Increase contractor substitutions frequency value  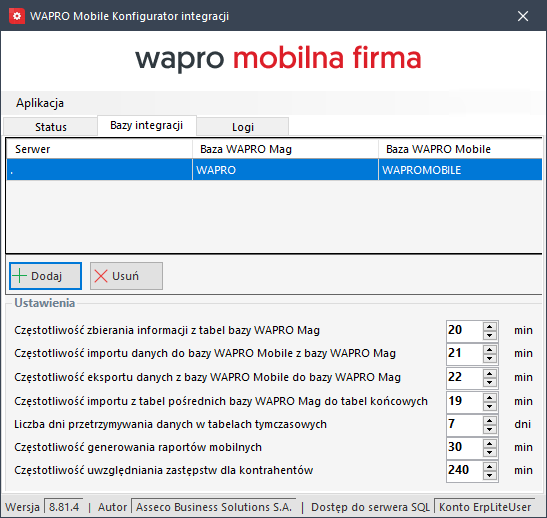click(x=490, y=467)
